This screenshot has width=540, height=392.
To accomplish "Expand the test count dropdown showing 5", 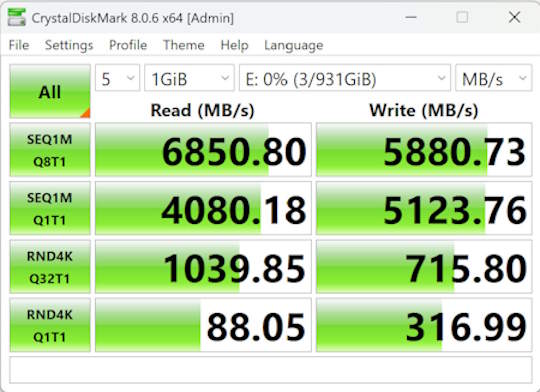I will coord(117,78).
